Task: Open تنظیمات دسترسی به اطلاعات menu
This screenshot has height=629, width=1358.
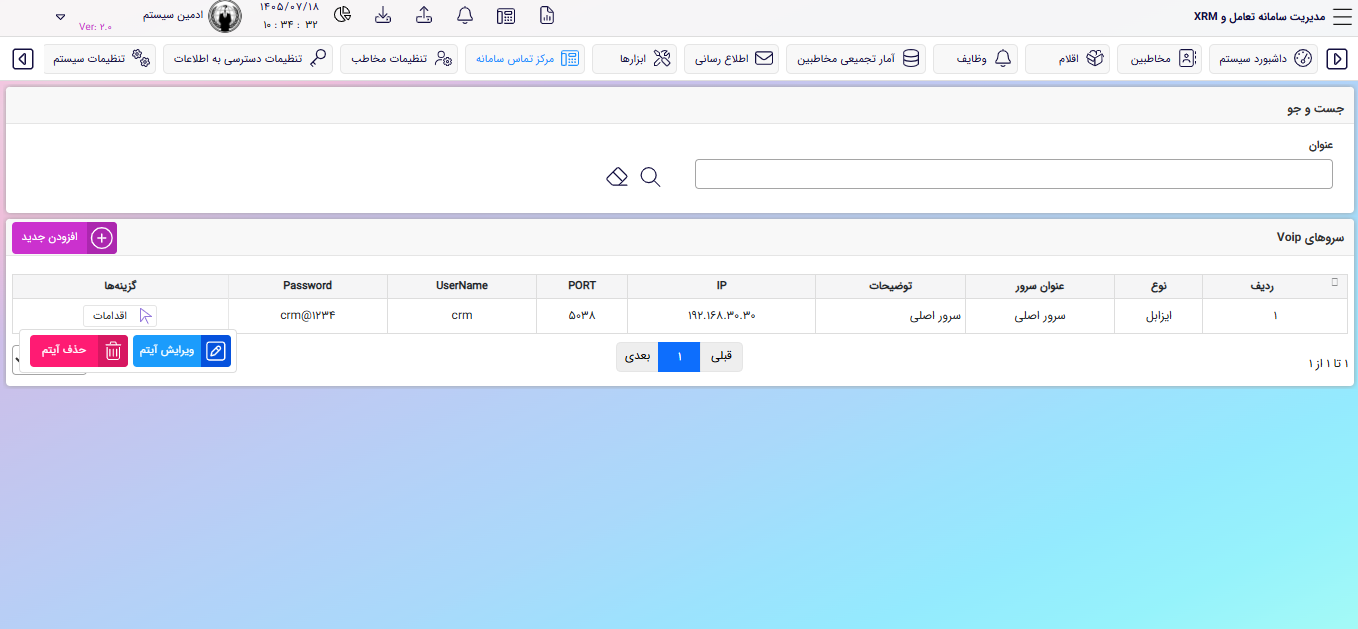Action: pos(248,59)
